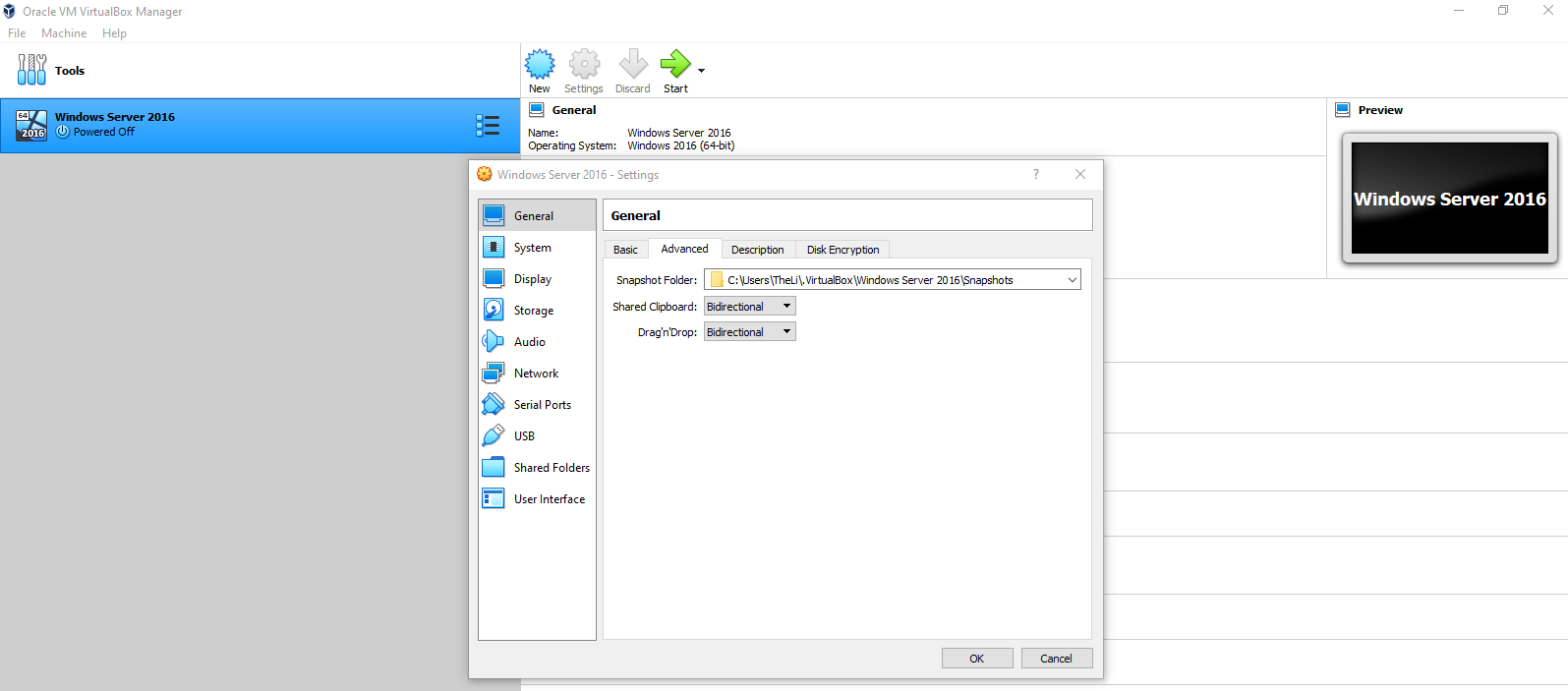Viewport: 1568px width, 691px height.
Task: Open the Audio settings category
Action: click(529, 342)
